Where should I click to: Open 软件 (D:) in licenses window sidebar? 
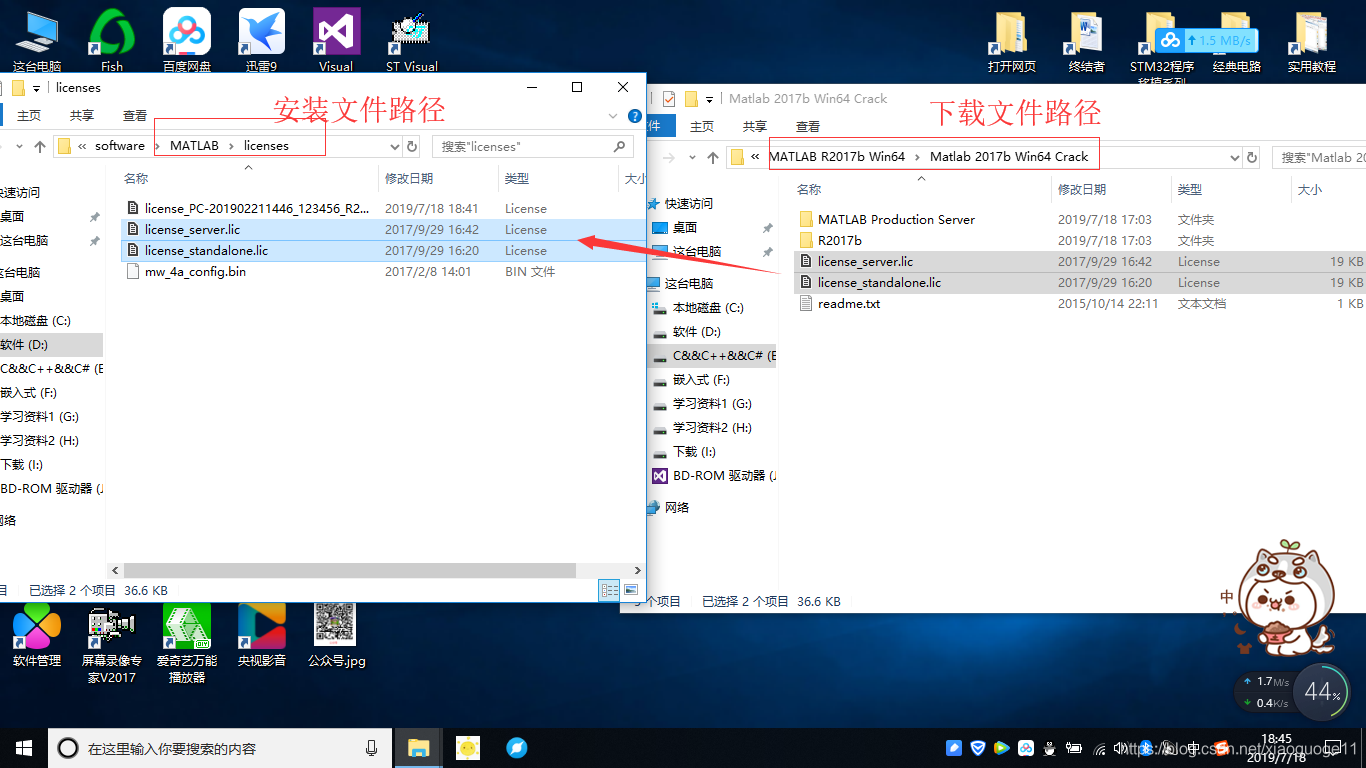(x=24, y=345)
